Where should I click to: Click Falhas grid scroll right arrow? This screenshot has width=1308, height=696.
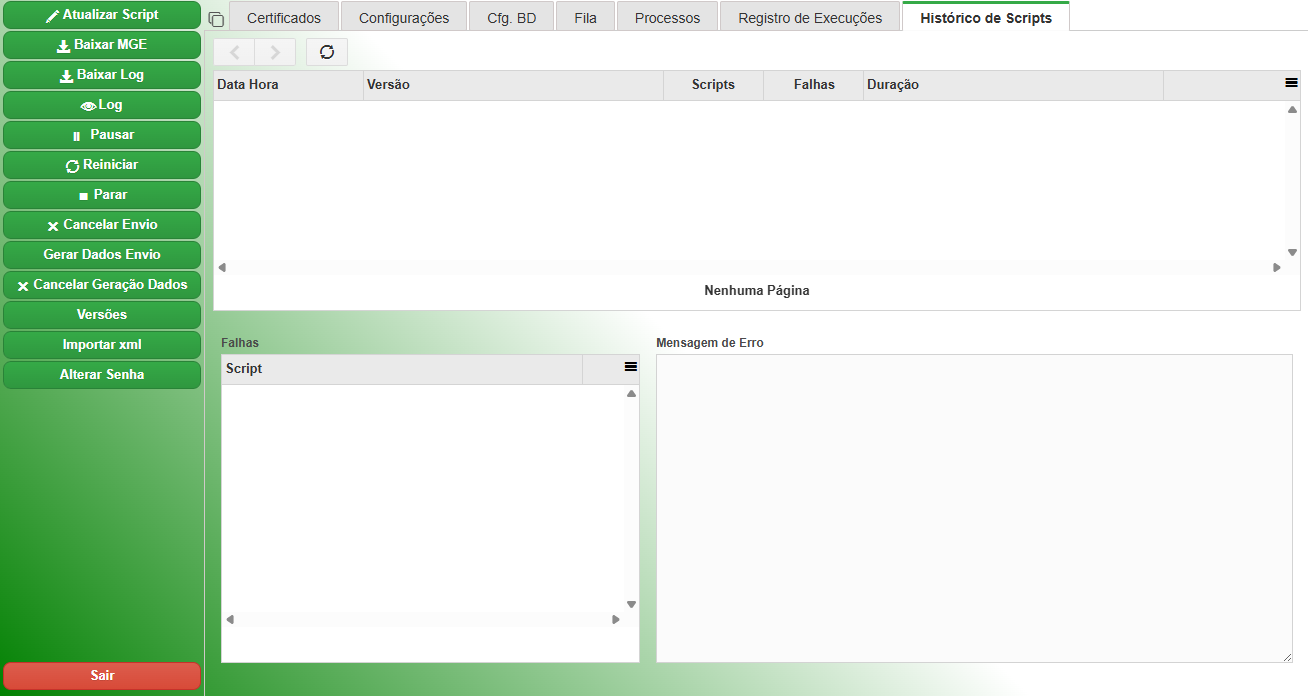click(616, 620)
